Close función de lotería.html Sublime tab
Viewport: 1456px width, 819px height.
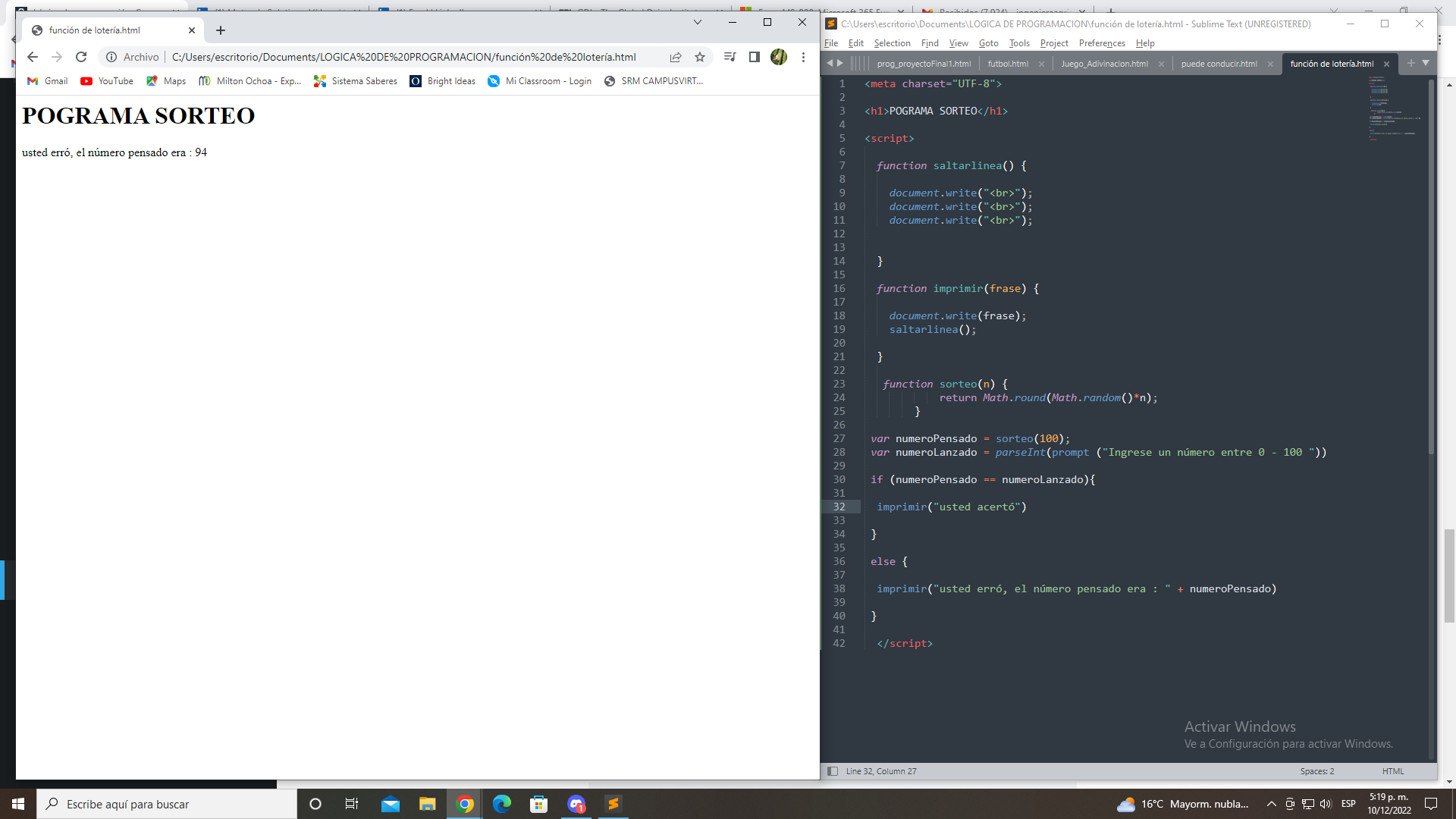(1386, 64)
